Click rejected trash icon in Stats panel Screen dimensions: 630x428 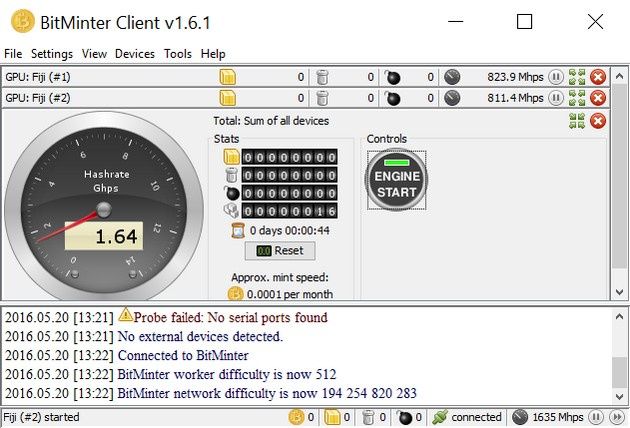coord(231,175)
